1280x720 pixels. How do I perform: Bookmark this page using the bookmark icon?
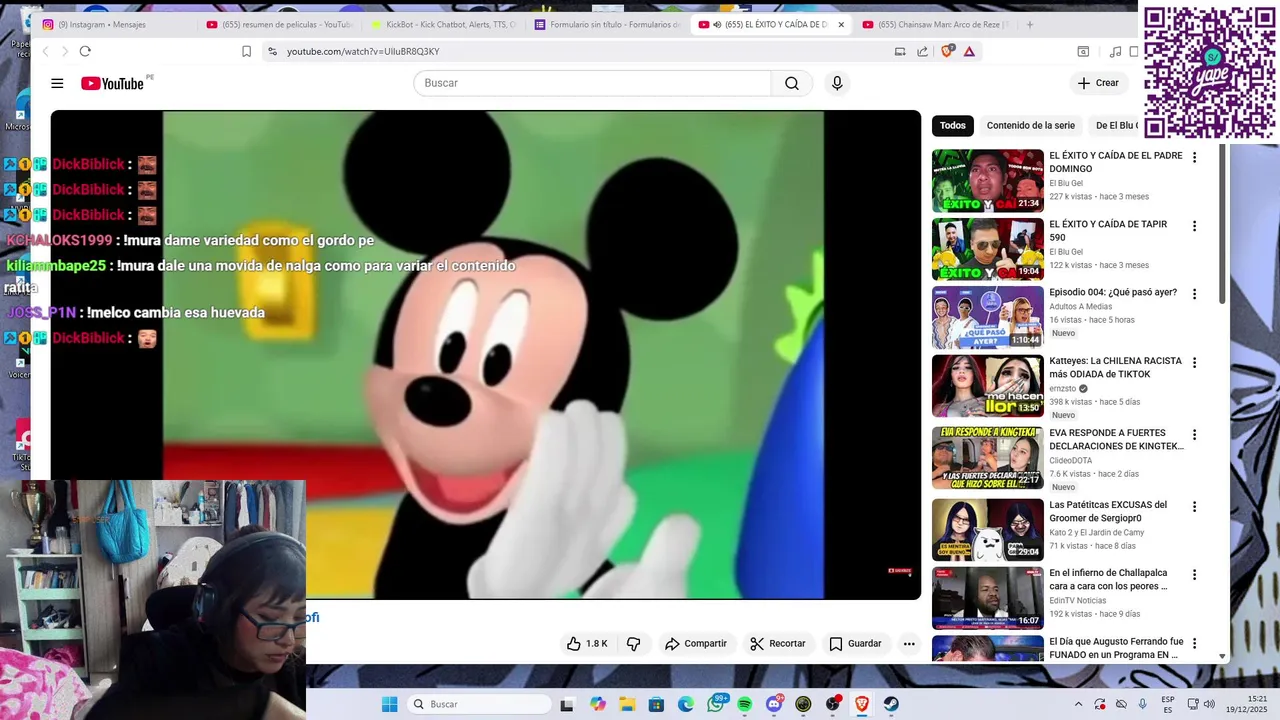247,51
